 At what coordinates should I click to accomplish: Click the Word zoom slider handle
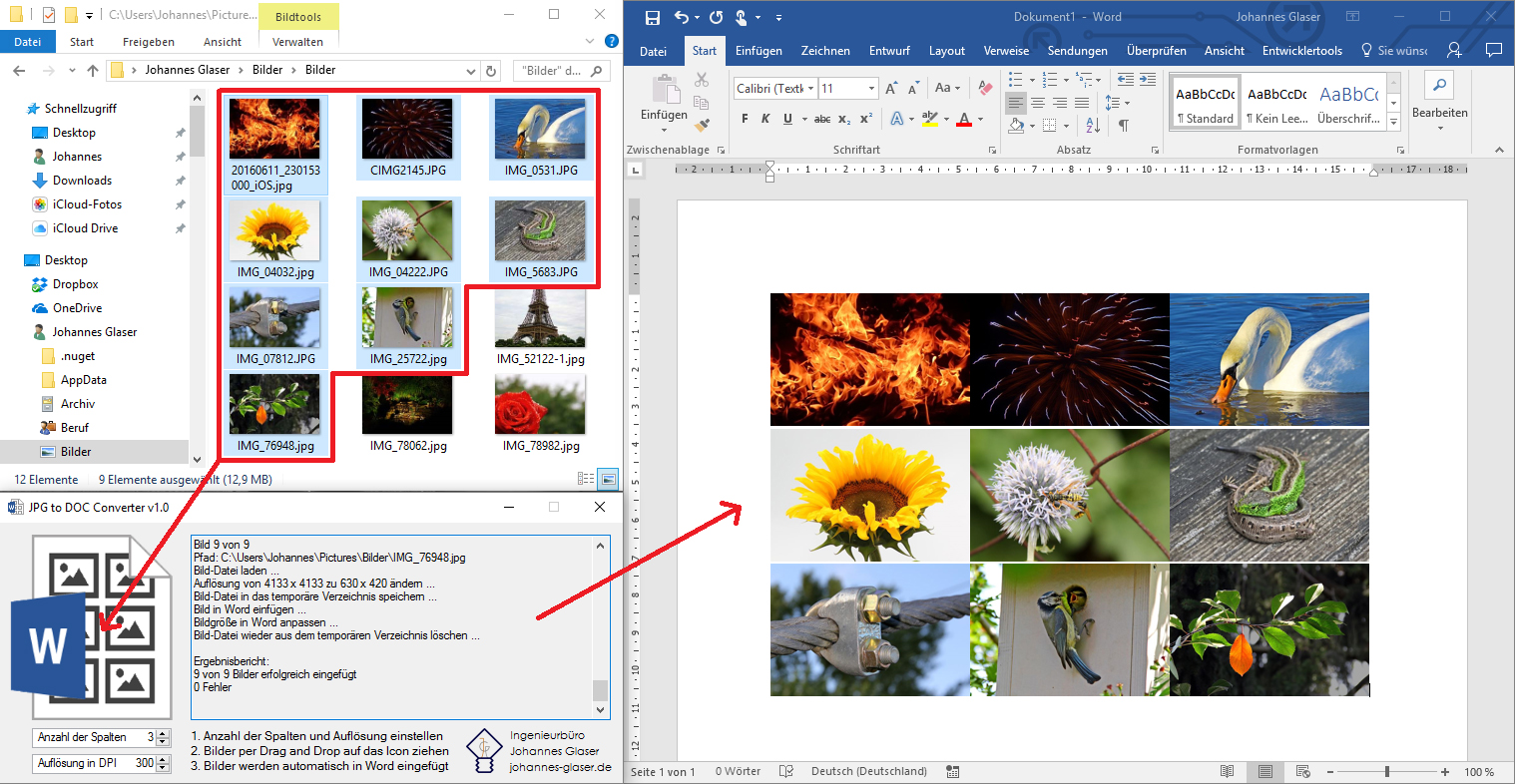pos(1386,772)
